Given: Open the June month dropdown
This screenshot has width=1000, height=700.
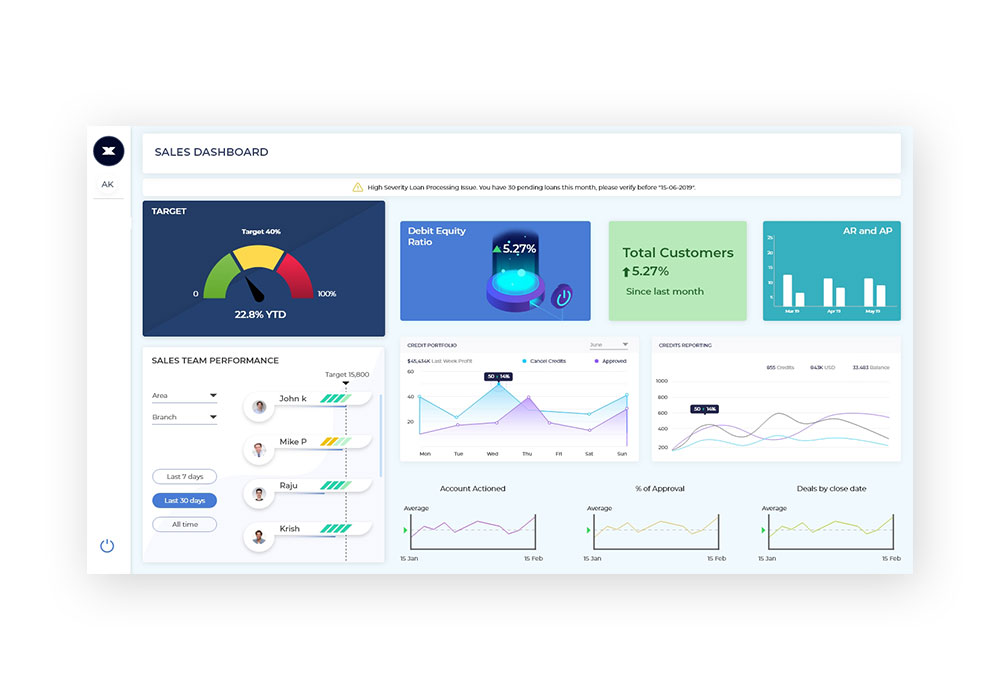Looking at the screenshot, I should 609,345.
